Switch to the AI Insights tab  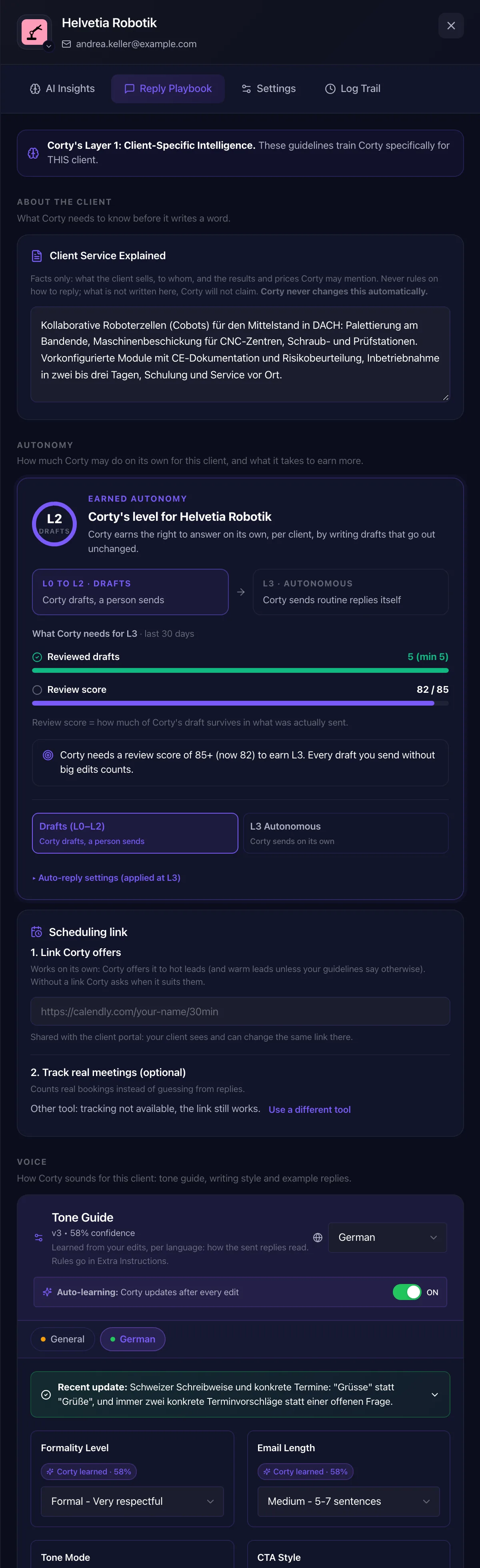coord(63,89)
